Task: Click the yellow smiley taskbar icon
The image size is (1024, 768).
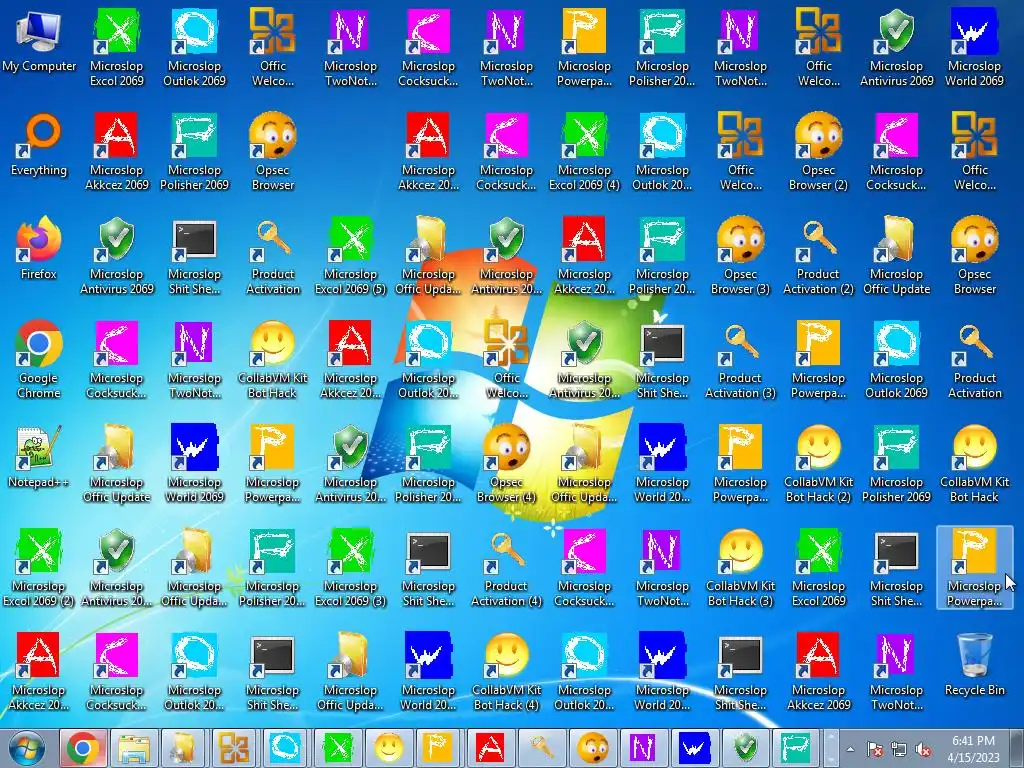Action: (389, 748)
